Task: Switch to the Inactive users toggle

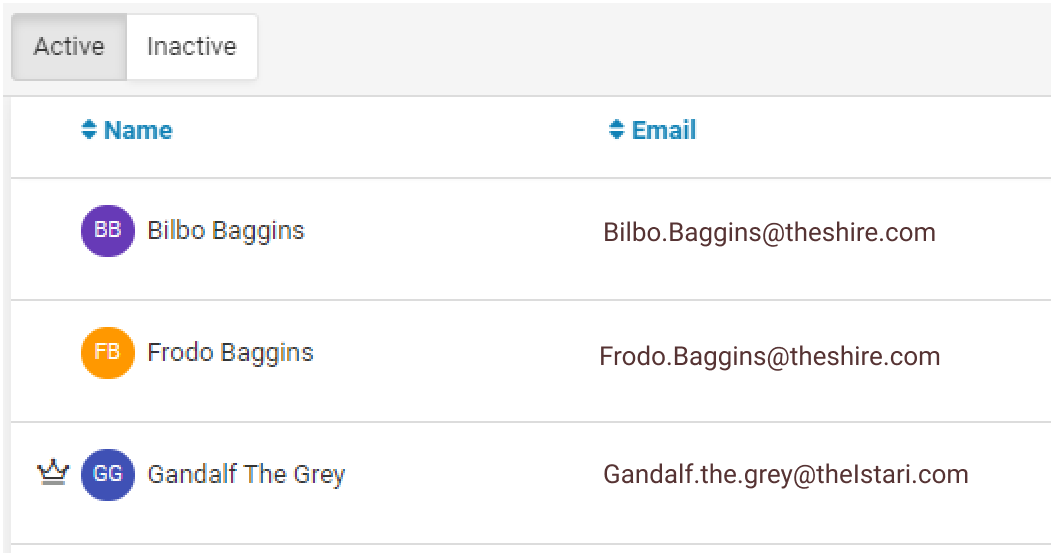Action: point(192,47)
